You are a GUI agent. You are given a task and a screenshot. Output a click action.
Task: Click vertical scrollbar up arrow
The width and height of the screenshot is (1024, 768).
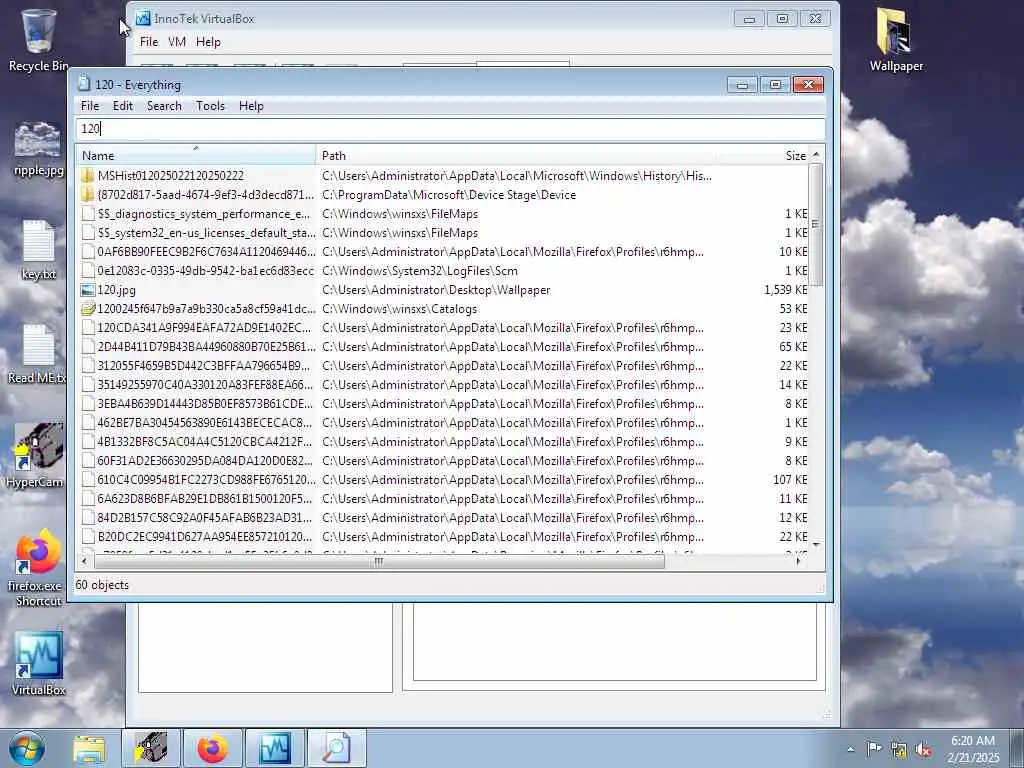pos(816,155)
